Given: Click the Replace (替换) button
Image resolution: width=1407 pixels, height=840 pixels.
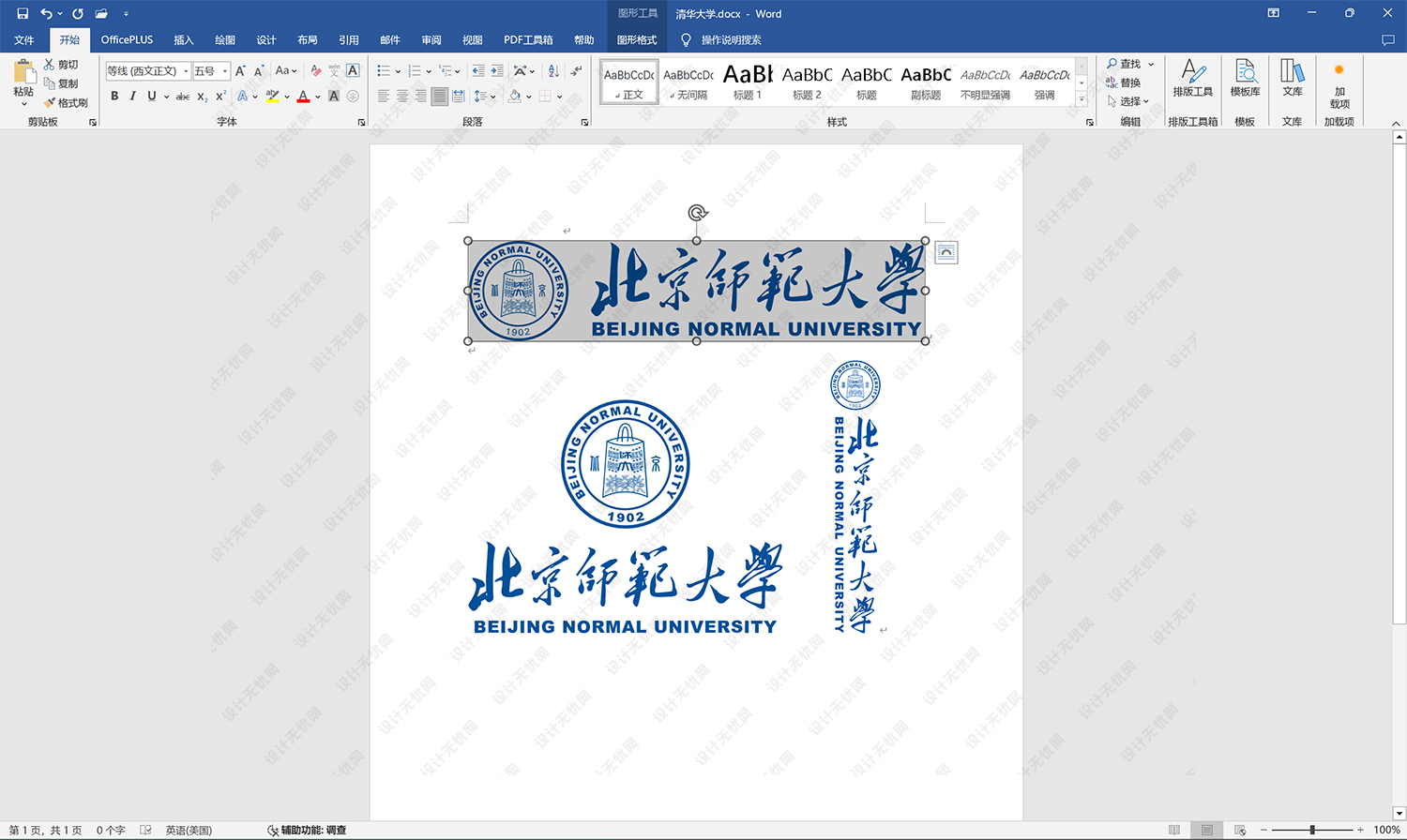Looking at the screenshot, I should pyautogui.click(x=1124, y=82).
